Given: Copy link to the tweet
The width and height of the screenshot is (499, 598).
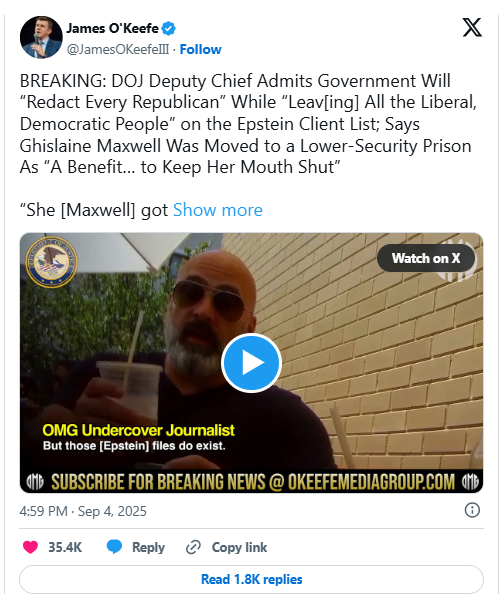Looking at the screenshot, I should coord(239,547).
